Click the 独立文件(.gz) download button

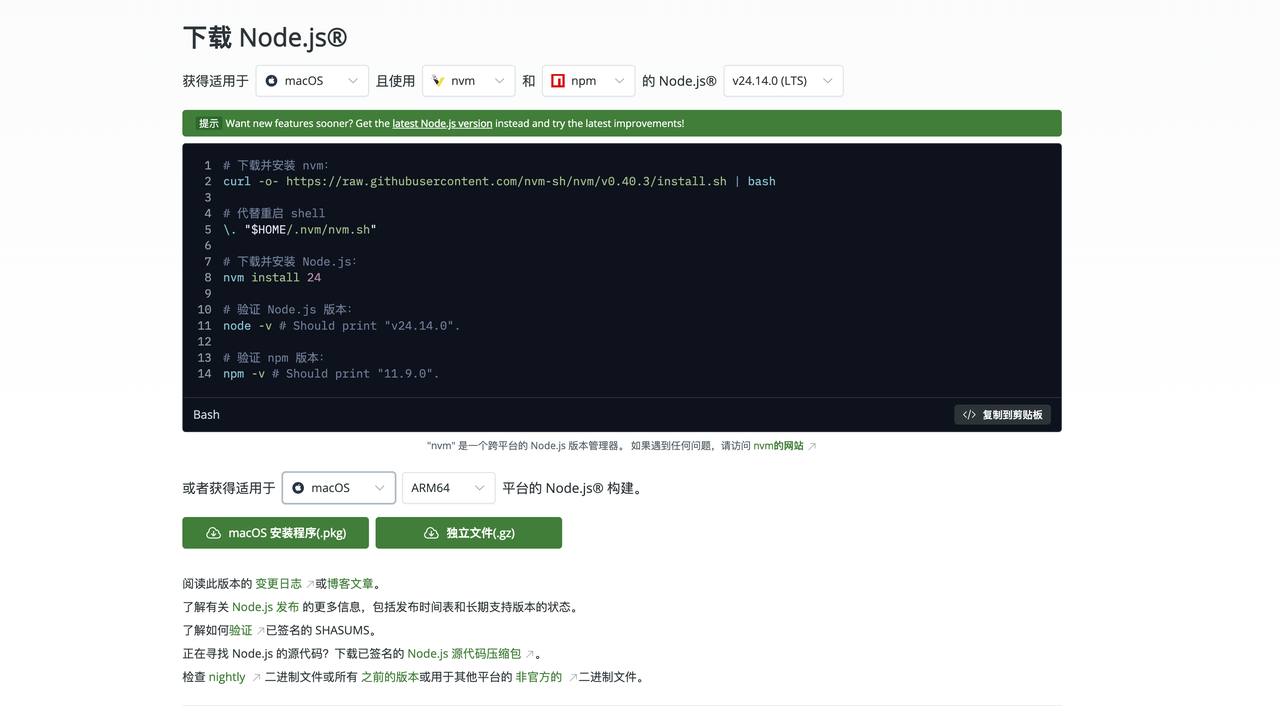468,533
